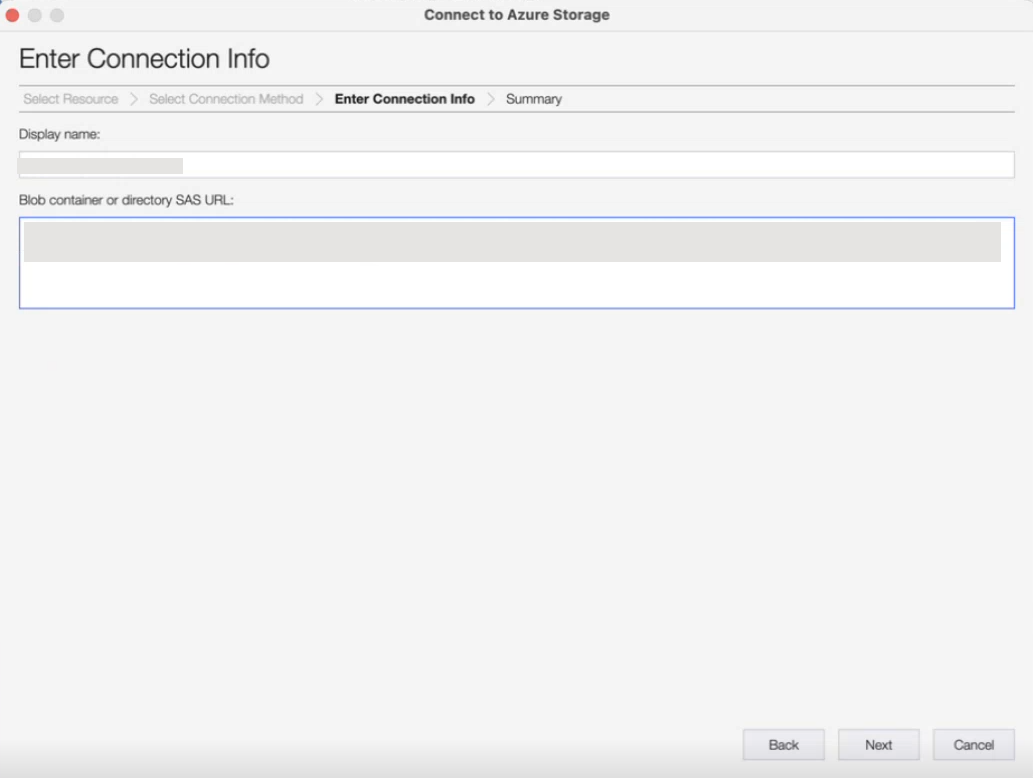Image resolution: width=1033 pixels, height=778 pixels.
Task: Click the gray zoom window button
Action: (57, 15)
